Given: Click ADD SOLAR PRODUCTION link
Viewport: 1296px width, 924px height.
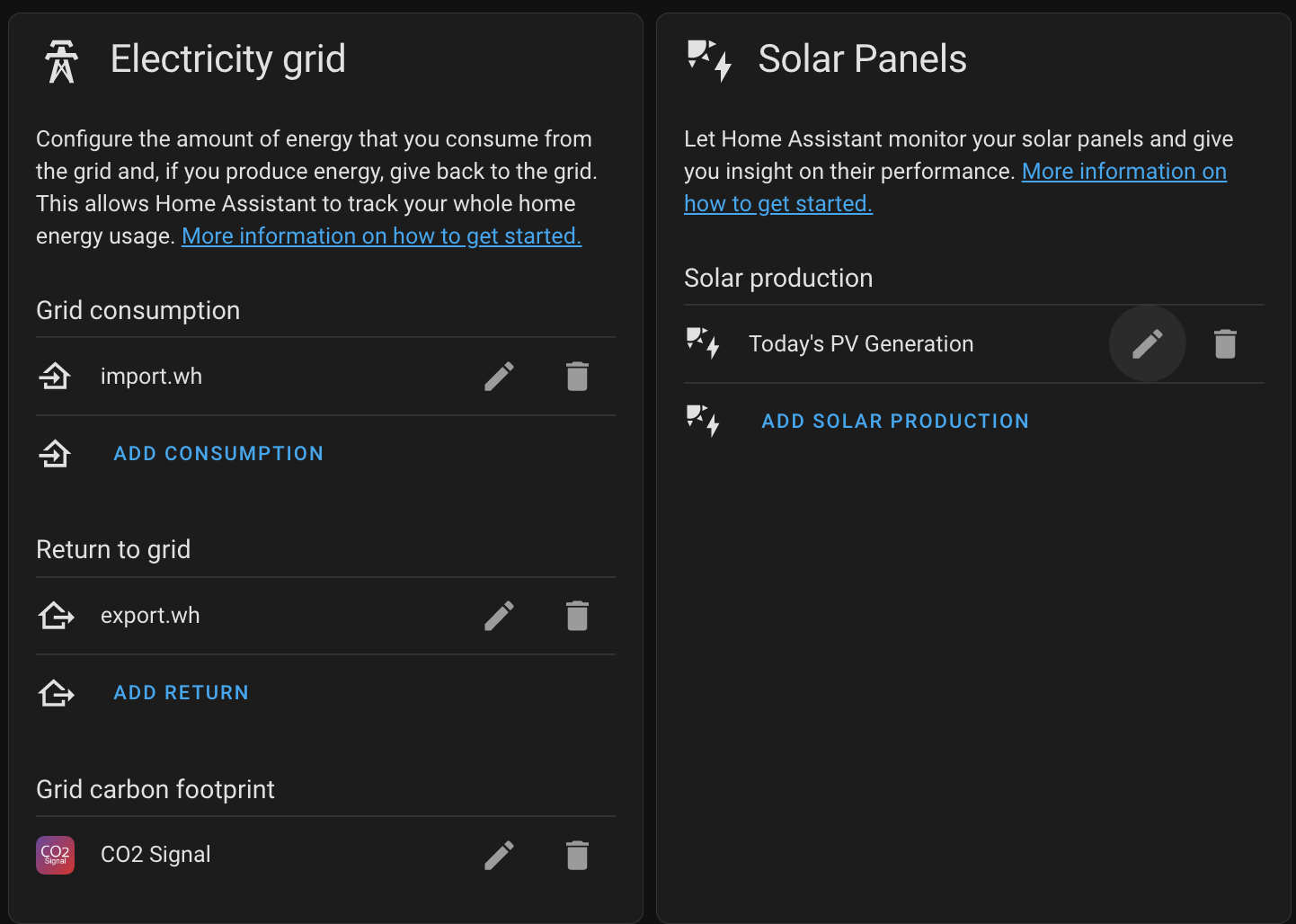Looking at the screenshot, I should click(x=895, y=421).
